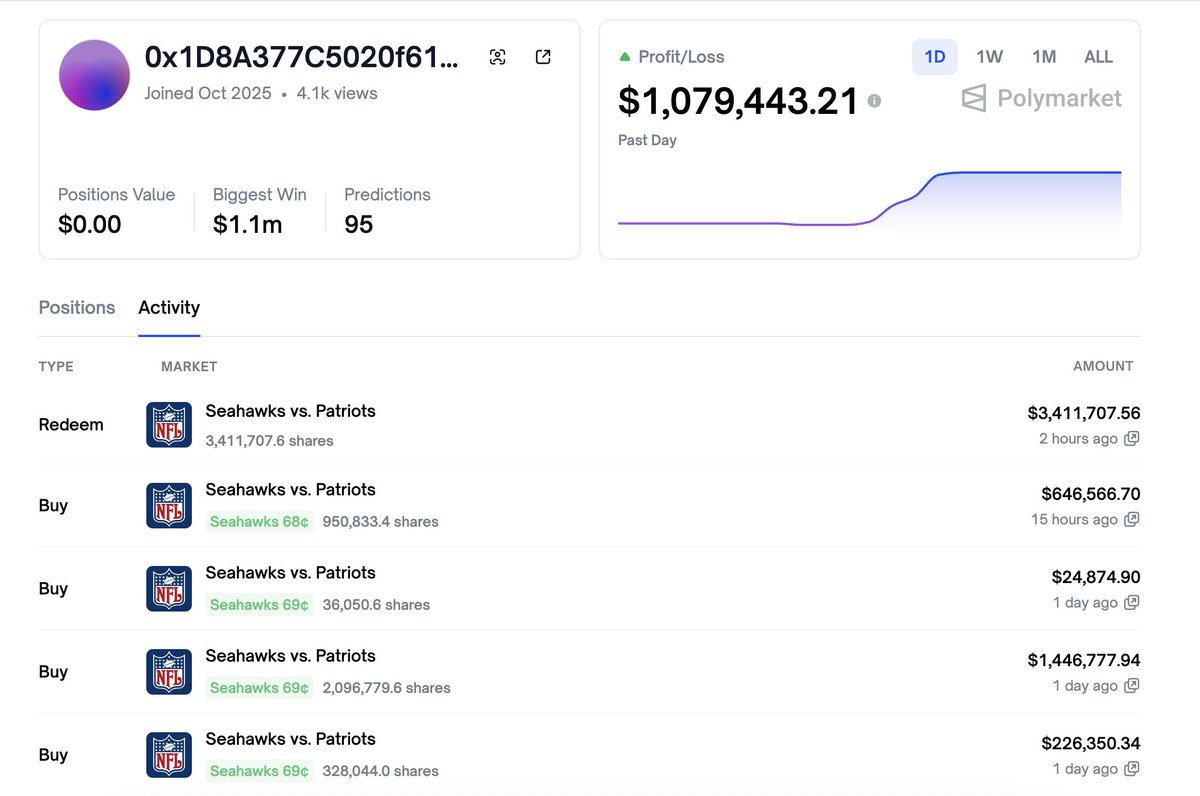Show ALL time profit/loss
This screenshot has height=796, width=1200.
[1098, 57]
